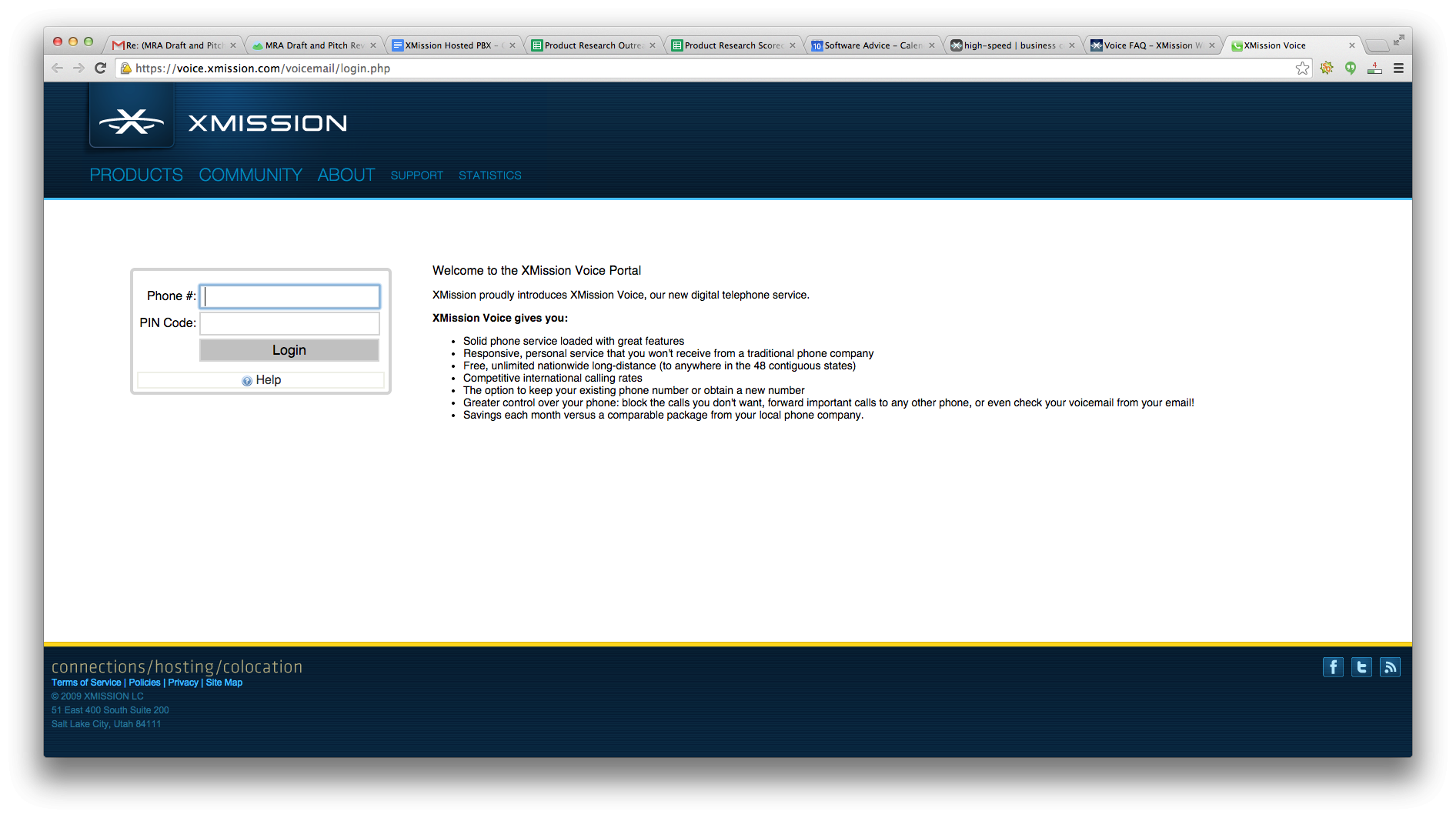Open the Chrome menu hamburger icon

1398,68
